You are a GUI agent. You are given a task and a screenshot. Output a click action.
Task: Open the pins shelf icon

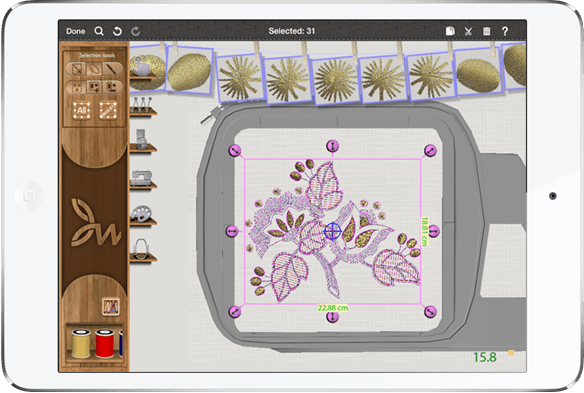pos(143,106)
